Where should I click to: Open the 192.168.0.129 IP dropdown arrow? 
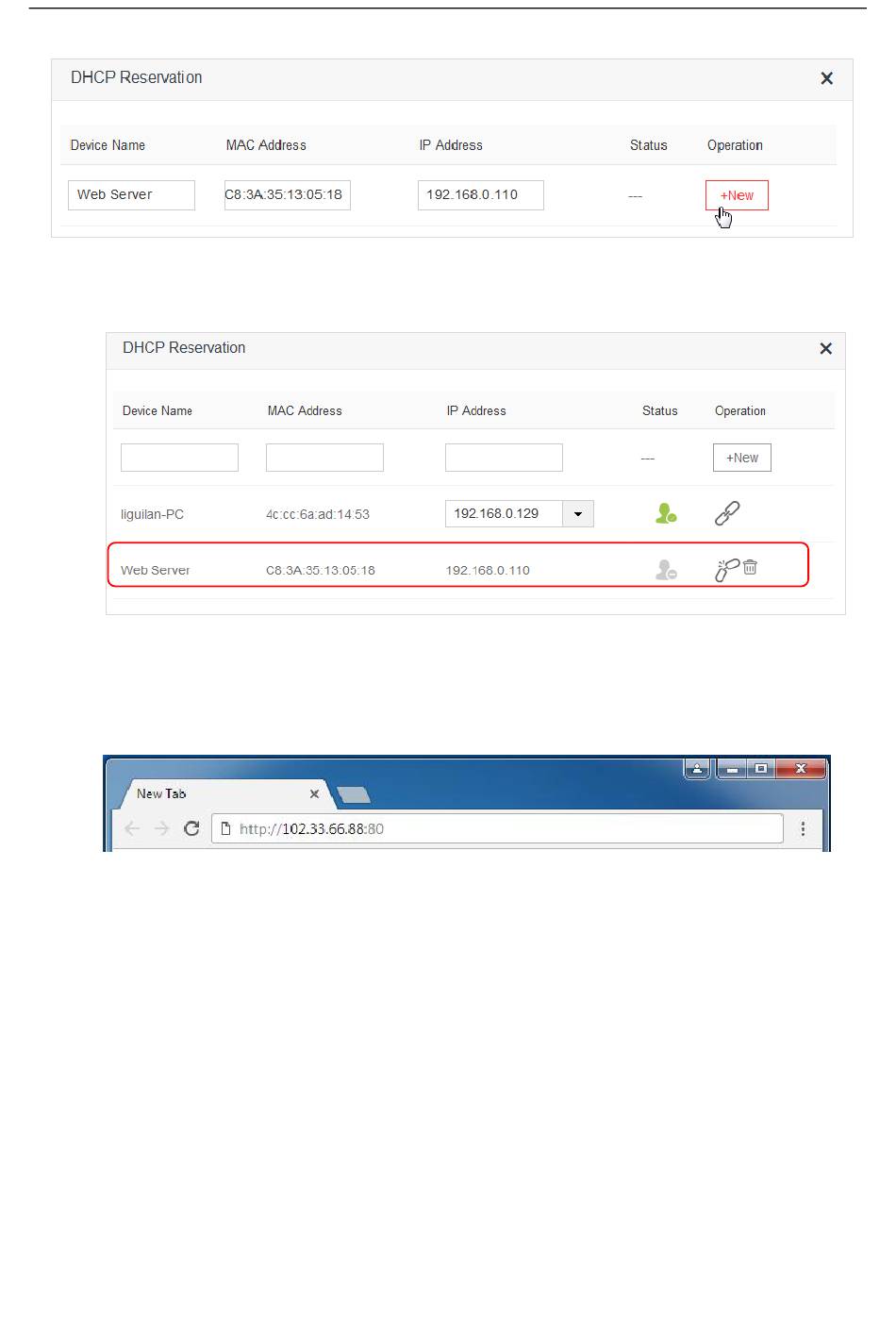(x=578, y=513)
